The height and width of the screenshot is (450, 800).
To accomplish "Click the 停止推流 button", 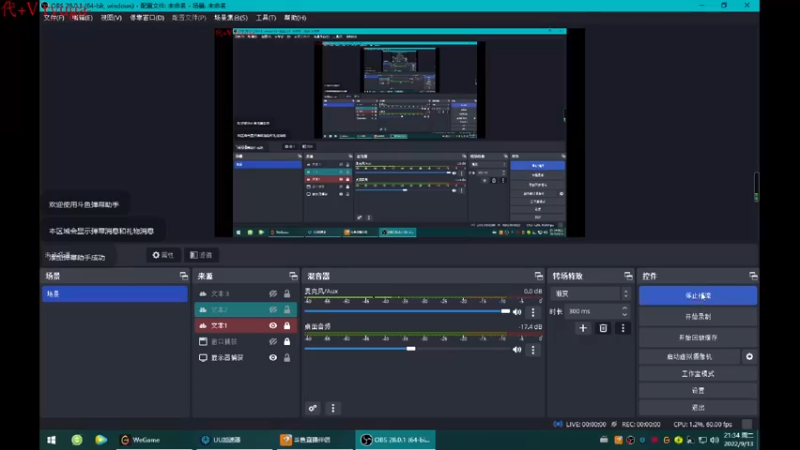I will 698,295.
